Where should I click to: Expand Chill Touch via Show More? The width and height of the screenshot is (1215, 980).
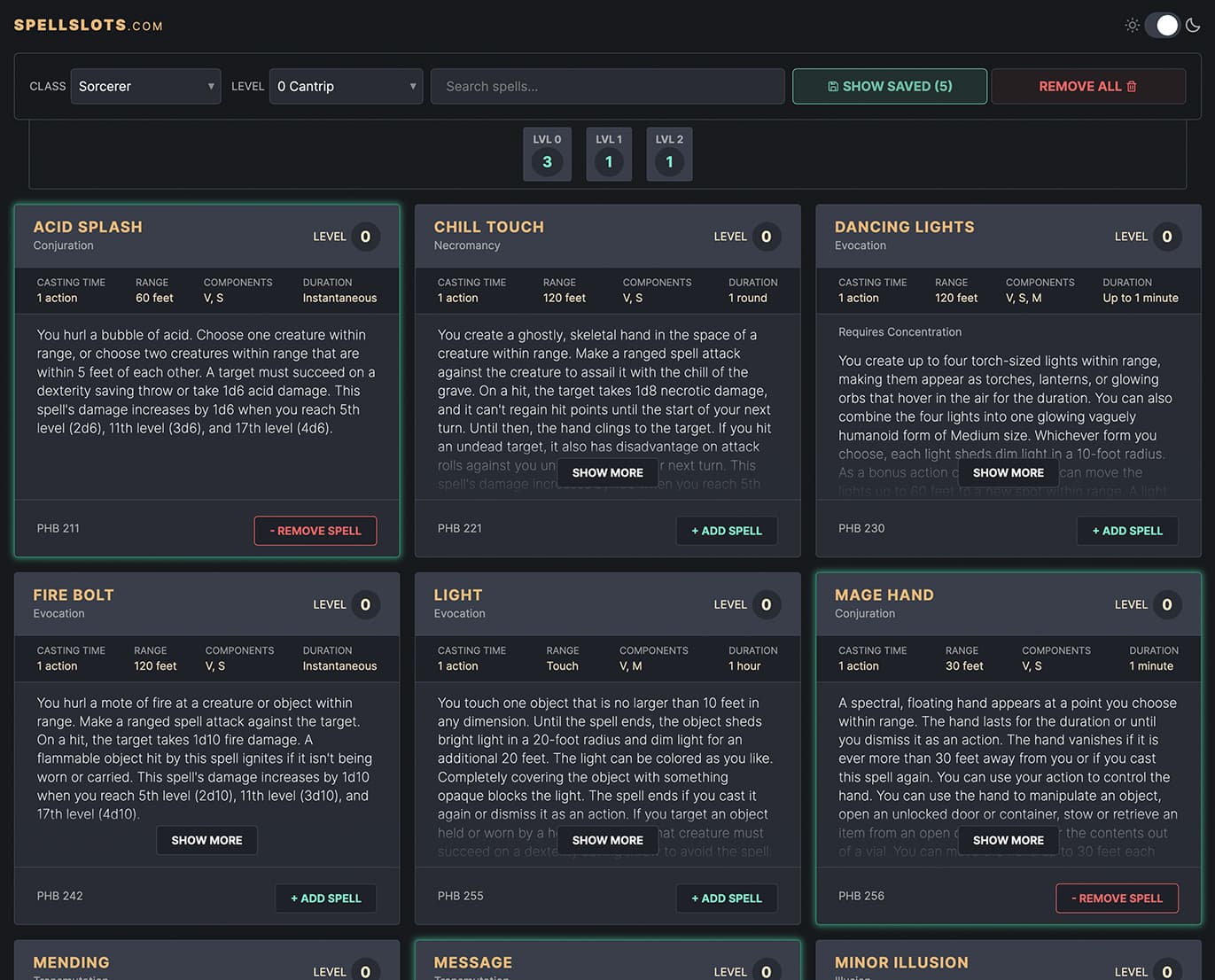coord(607,472)
